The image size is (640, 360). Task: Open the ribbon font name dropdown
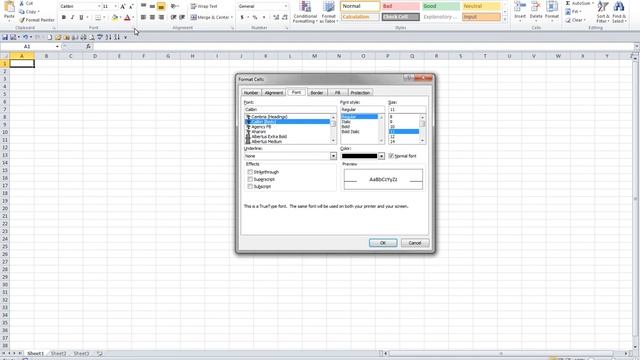point(99,7)
